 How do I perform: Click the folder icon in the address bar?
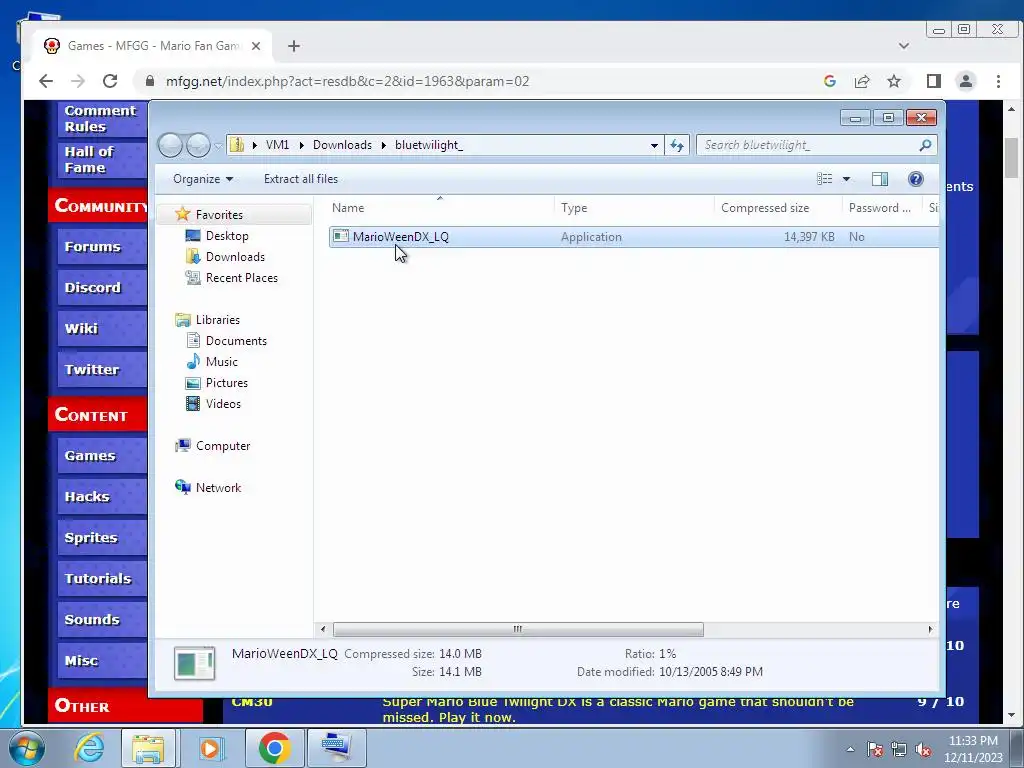click(x=237, y=145)
